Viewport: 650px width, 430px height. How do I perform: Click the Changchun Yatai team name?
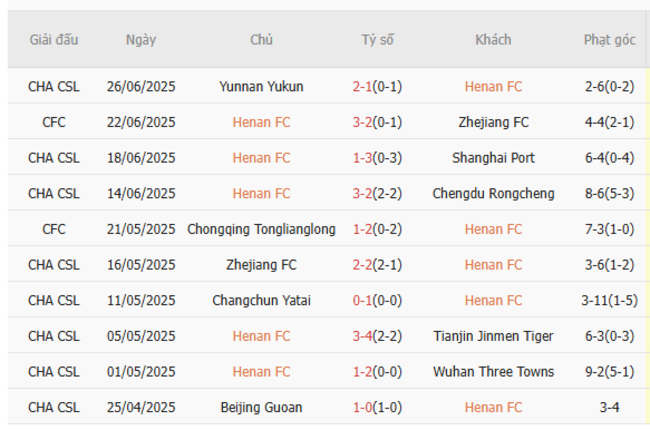[x=261, y=300]
